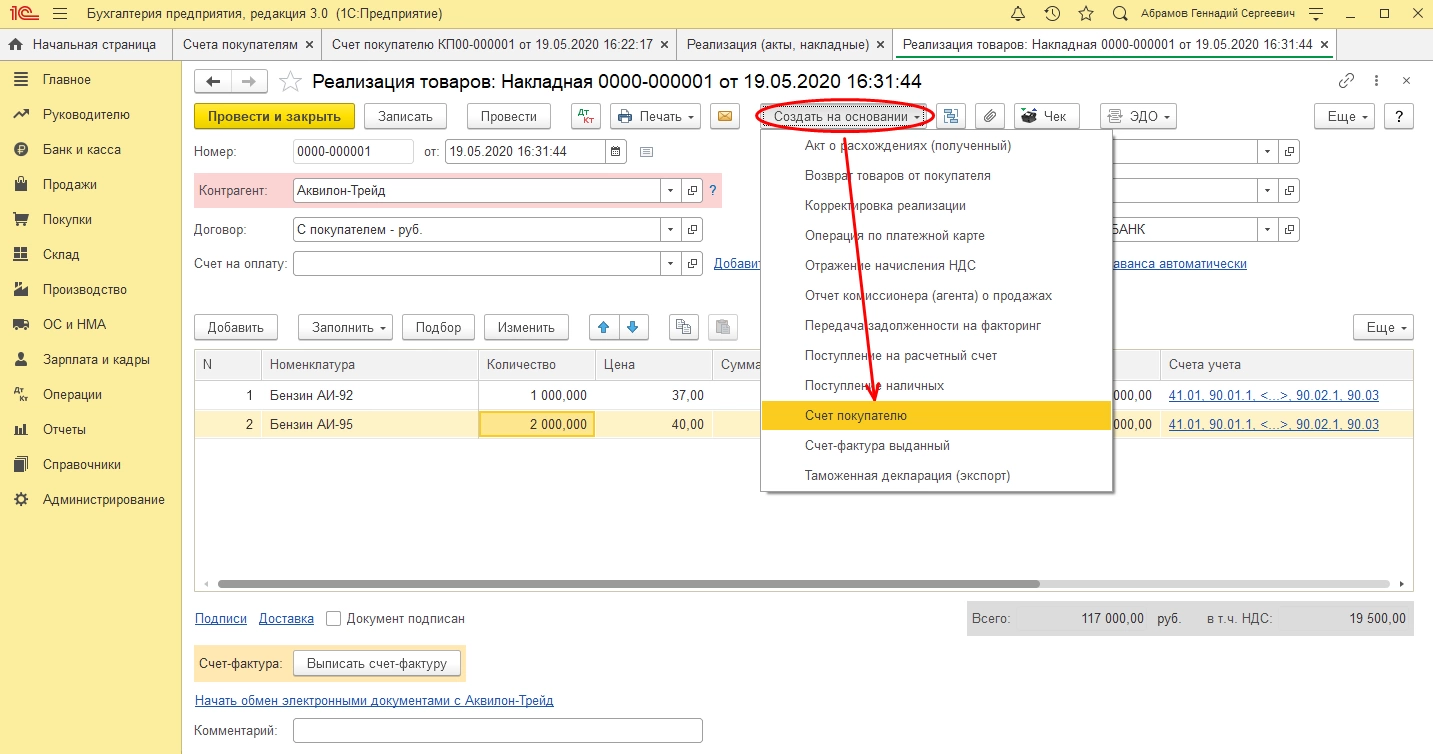This screenshot has height=754, width=1433.
Task: Click into the Комментарий input field
Action: 497,731
